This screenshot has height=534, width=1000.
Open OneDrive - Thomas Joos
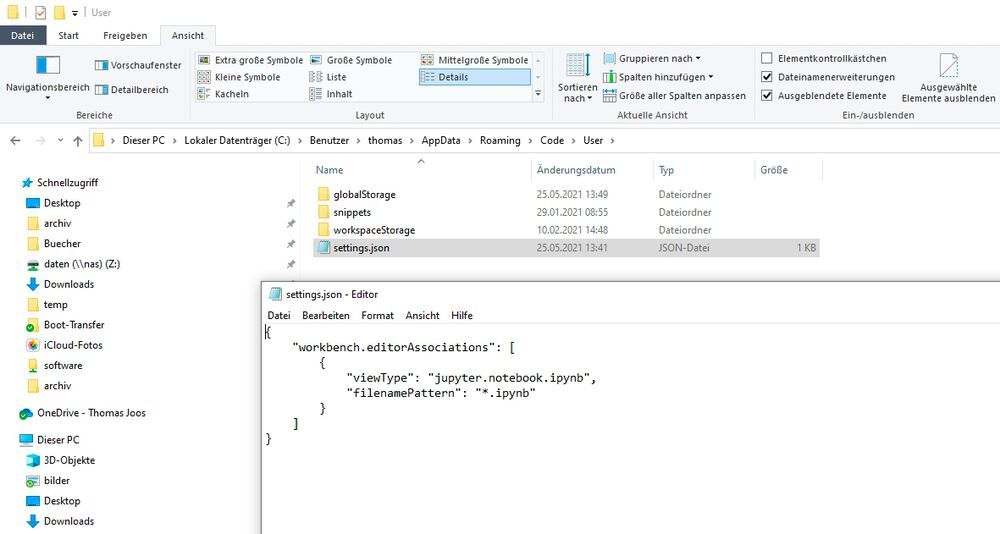click(91, 413)
